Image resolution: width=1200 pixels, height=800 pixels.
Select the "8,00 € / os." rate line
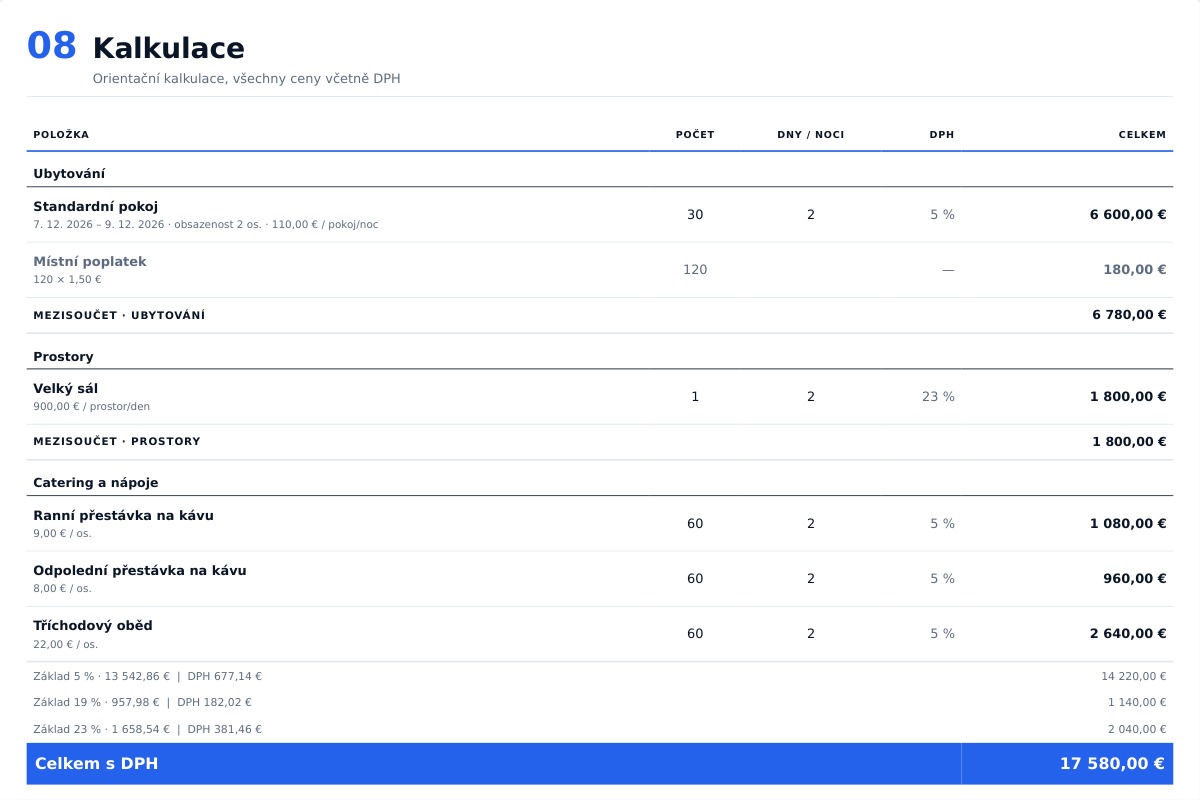pos(62,589)
